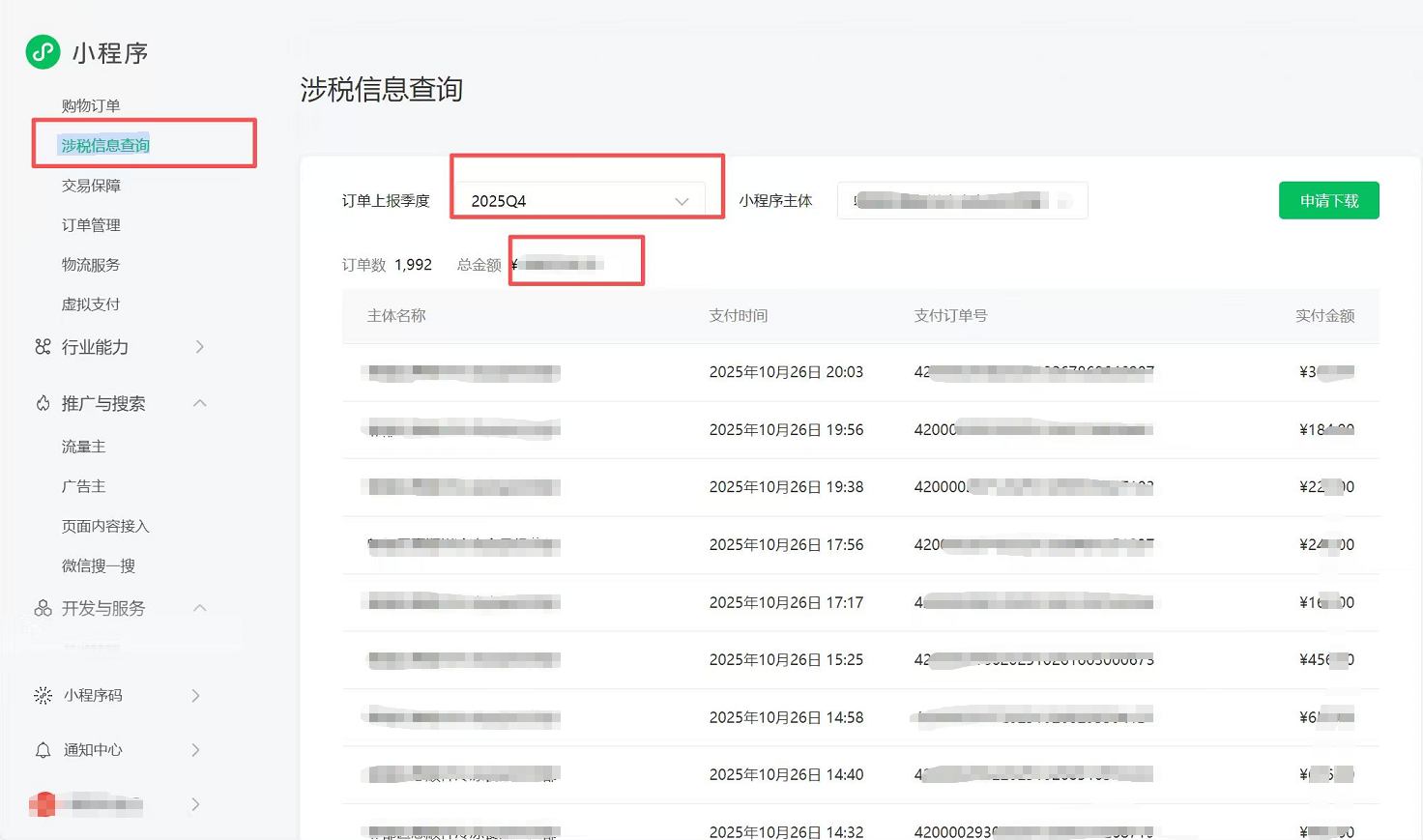The width and height of the screenshot is (1423, 840).
Task: Click payment time 2025年10月26日 15:25
Action: [x=786, y=660]
